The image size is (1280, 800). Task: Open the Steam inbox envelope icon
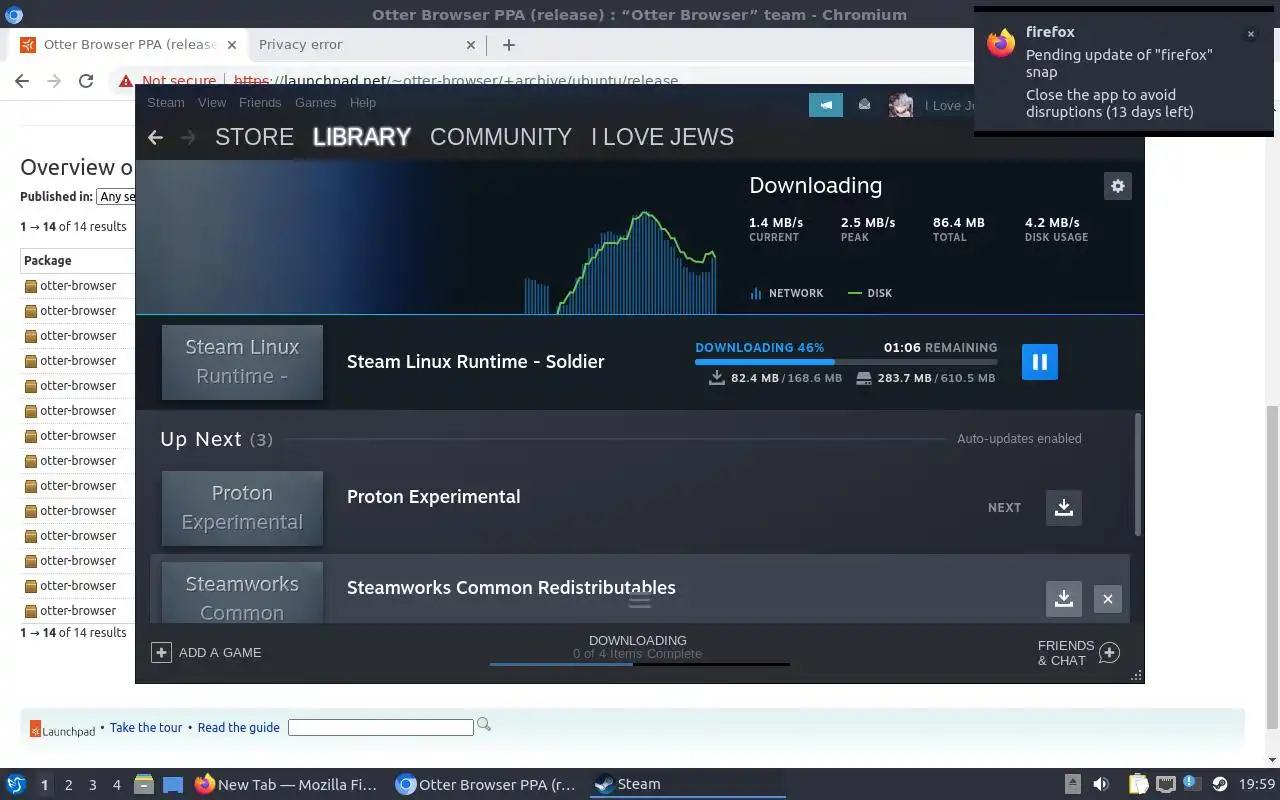(x=865, y=105)
